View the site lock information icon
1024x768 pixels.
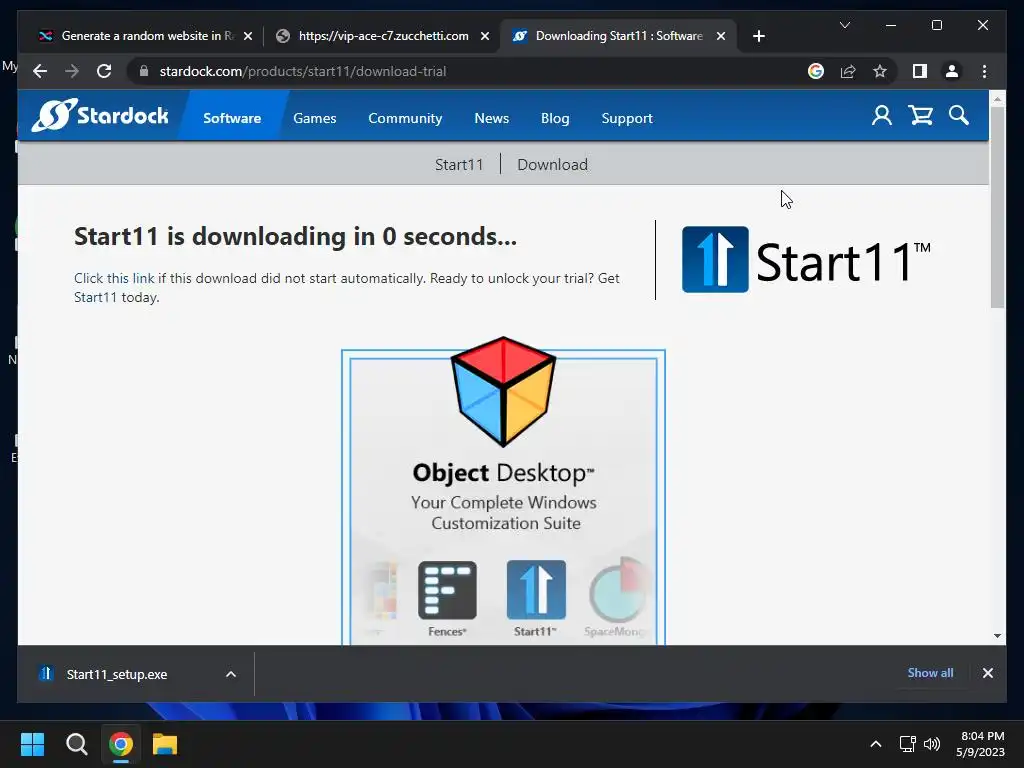[x=144, y=71]
